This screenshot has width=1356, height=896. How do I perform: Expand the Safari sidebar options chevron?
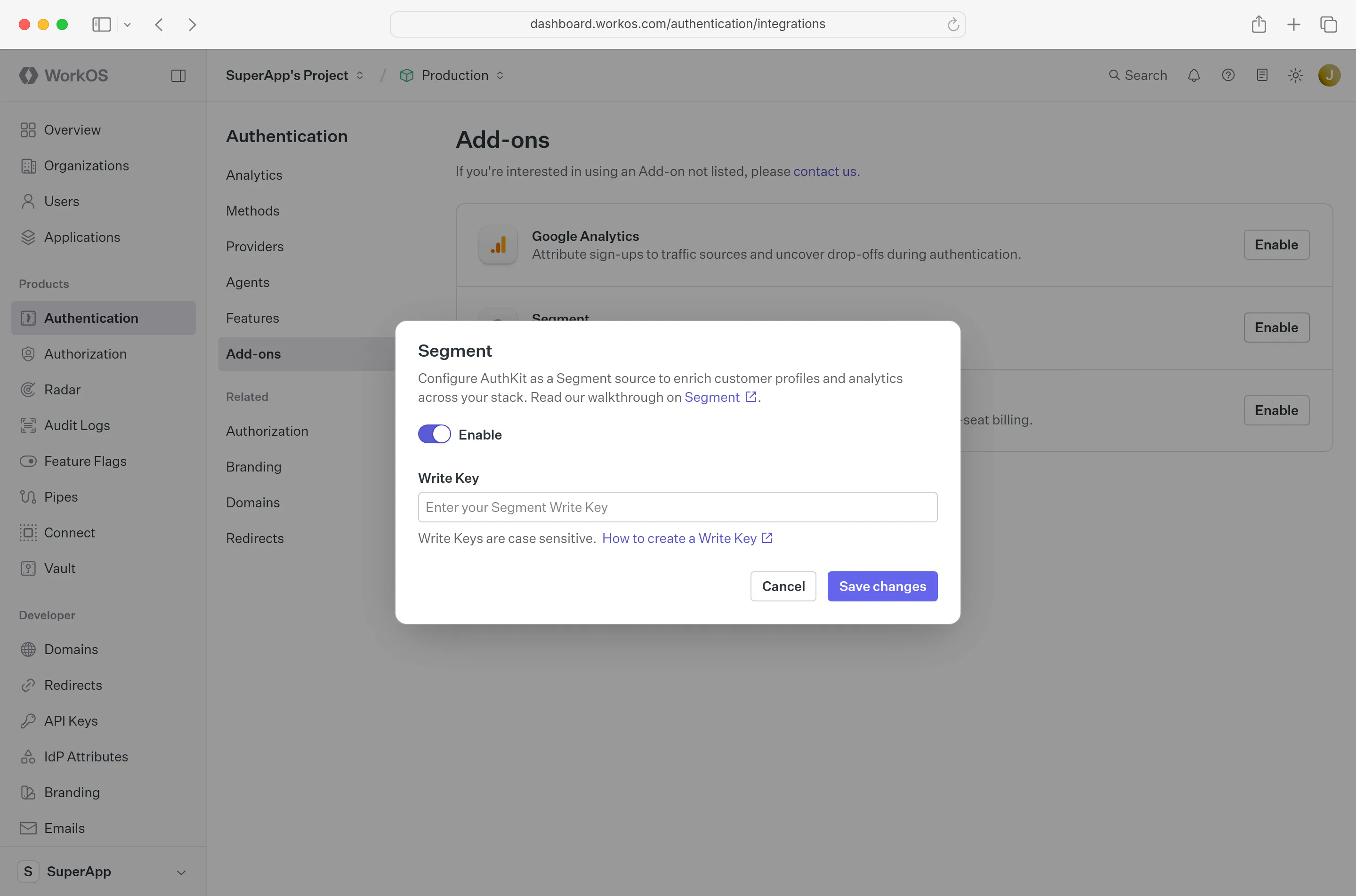point(128,24)
